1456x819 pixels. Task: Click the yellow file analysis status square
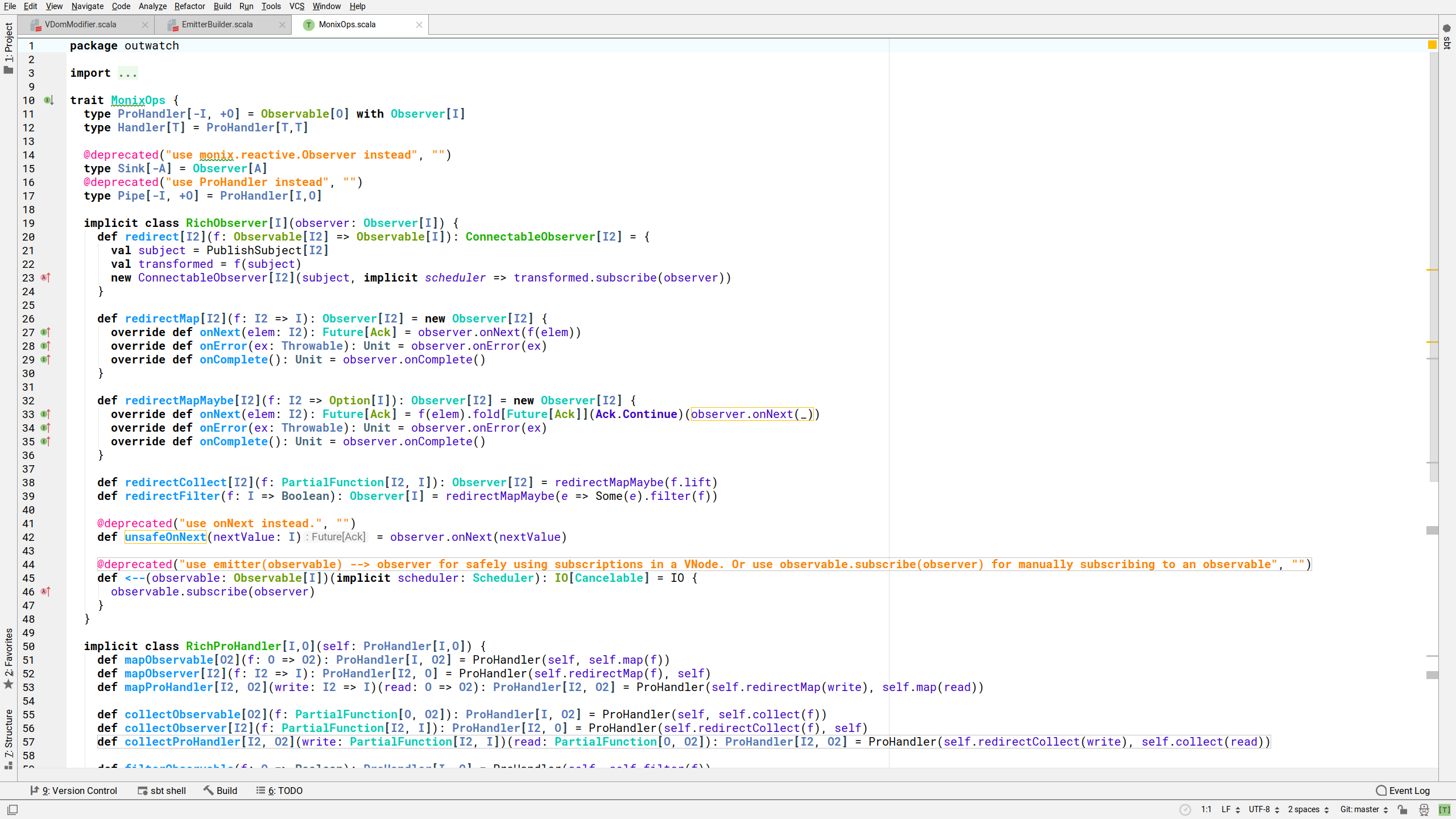tap(1432, 45)
